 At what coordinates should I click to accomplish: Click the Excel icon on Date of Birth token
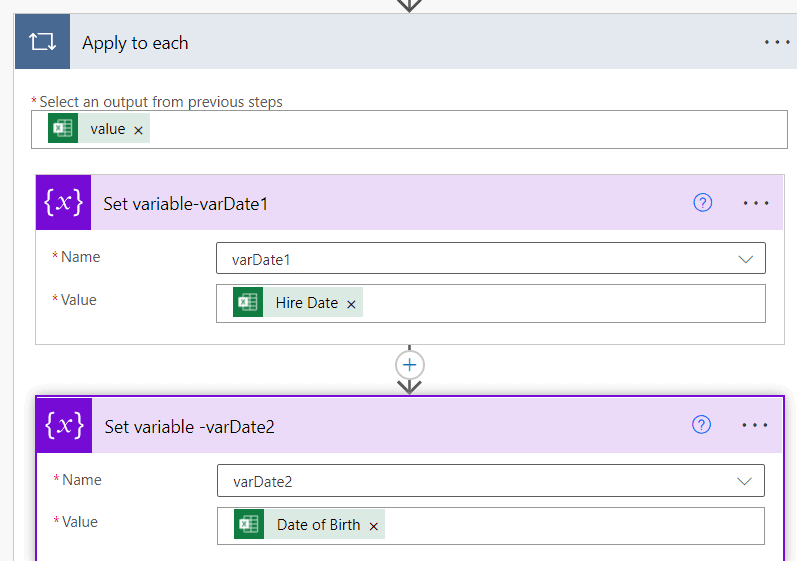(x=249, y=524)
